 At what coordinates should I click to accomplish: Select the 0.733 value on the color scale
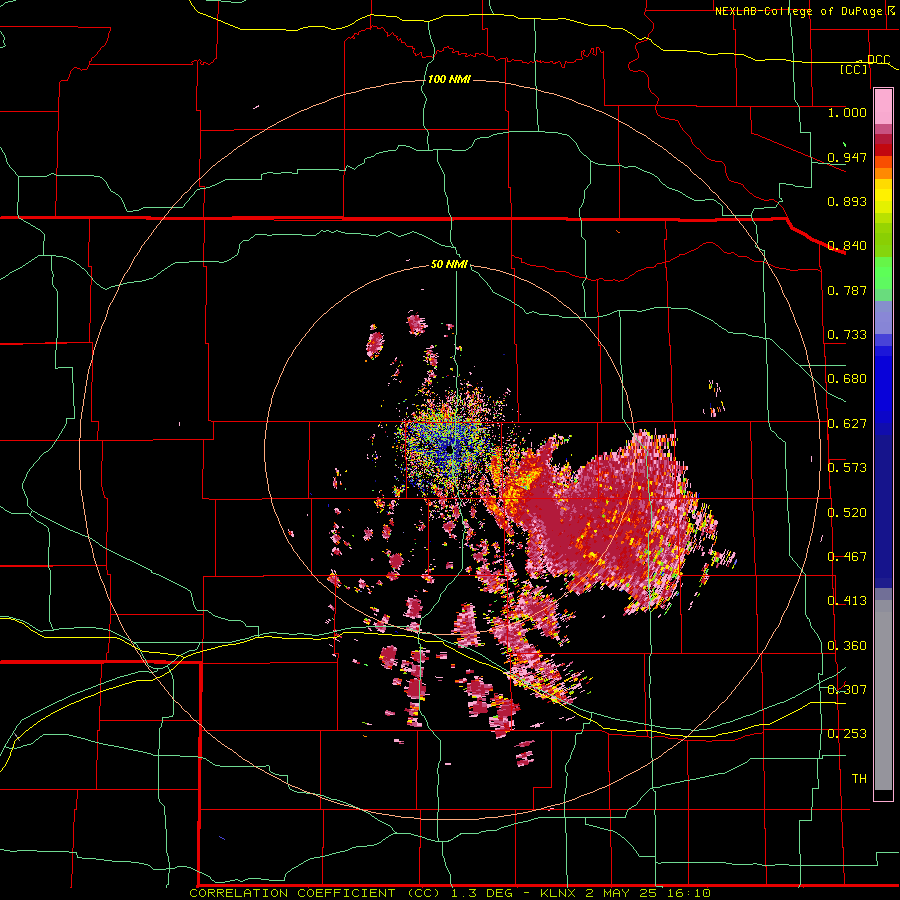pyautogui.click(x=847, y=335)
